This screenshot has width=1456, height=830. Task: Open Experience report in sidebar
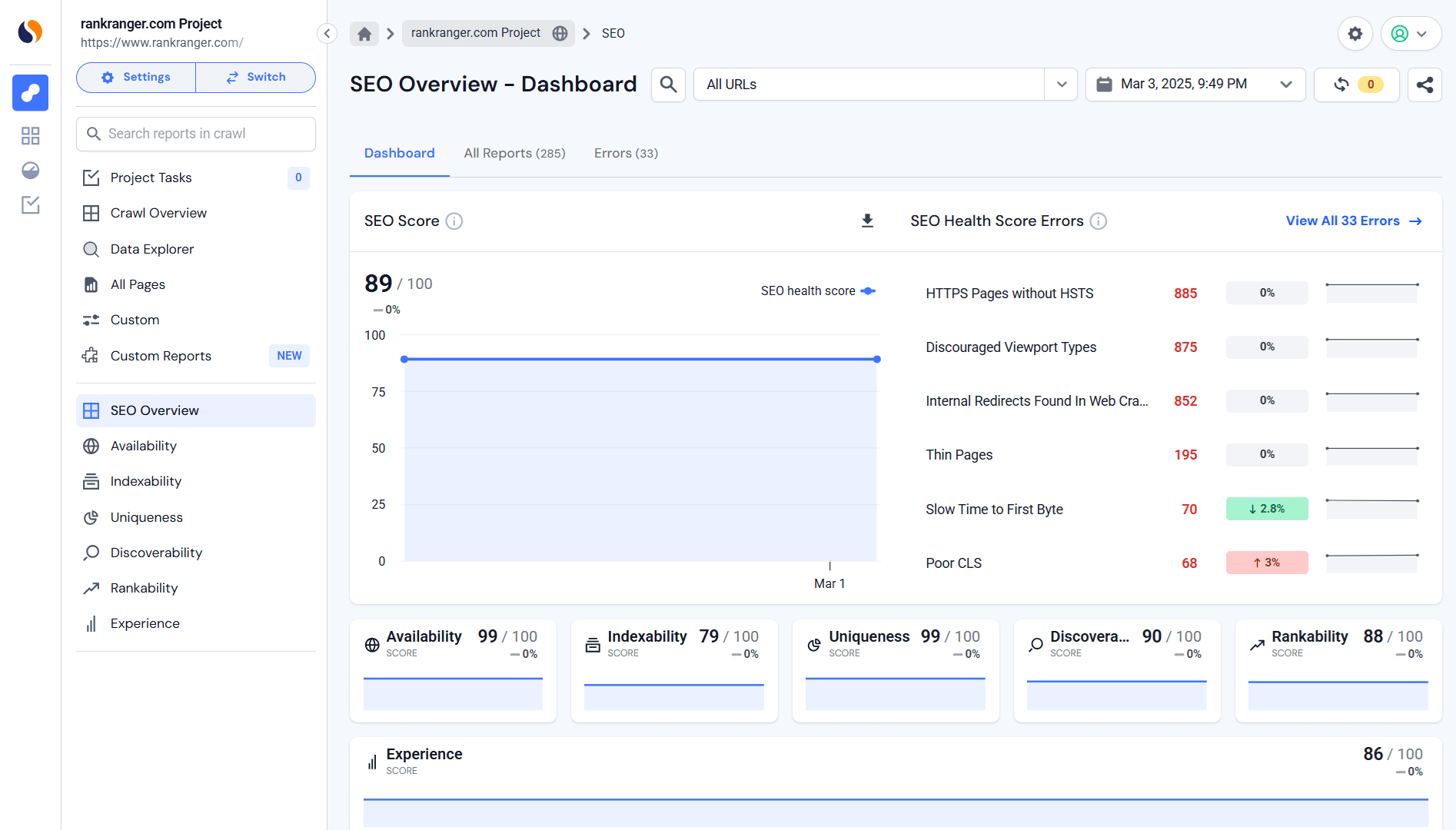pyautogui.click(x=196, y=623)
